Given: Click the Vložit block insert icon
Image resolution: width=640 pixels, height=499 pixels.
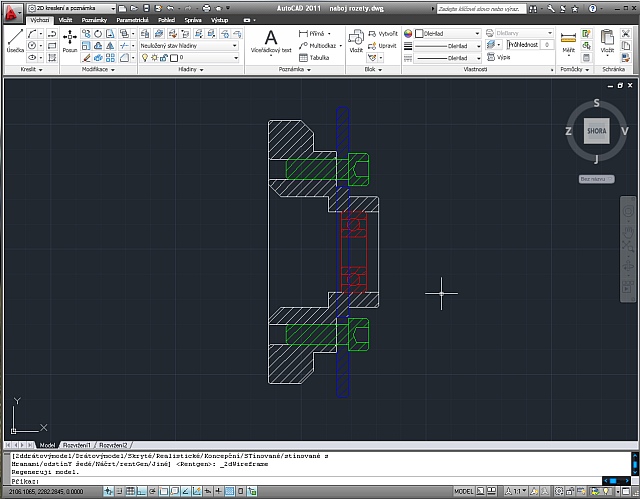Looking at the screenshot, I should click(356, 41).
